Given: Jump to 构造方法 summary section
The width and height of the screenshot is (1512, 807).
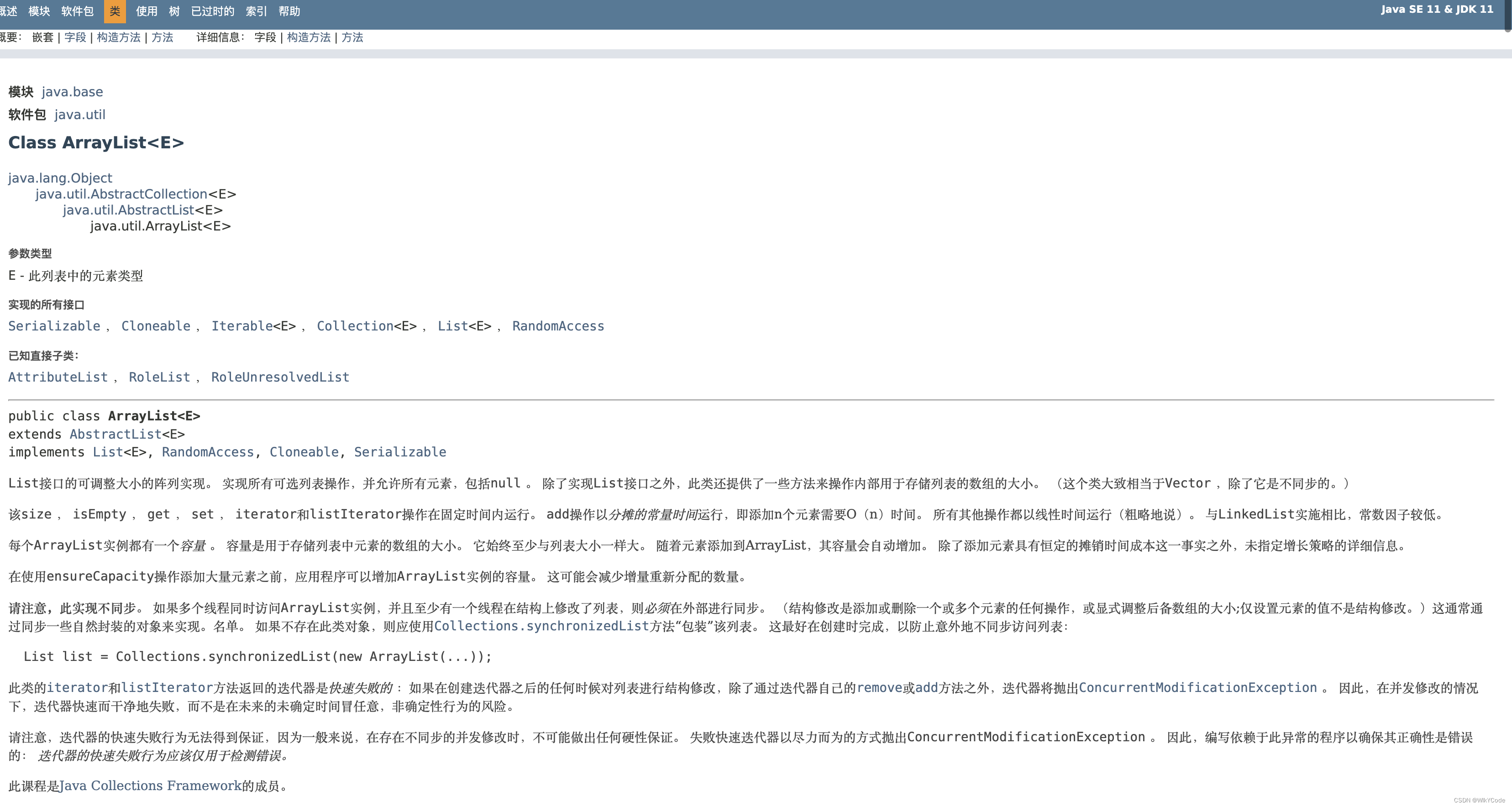Looking at the screenshot, I should [x=119, y=37].
